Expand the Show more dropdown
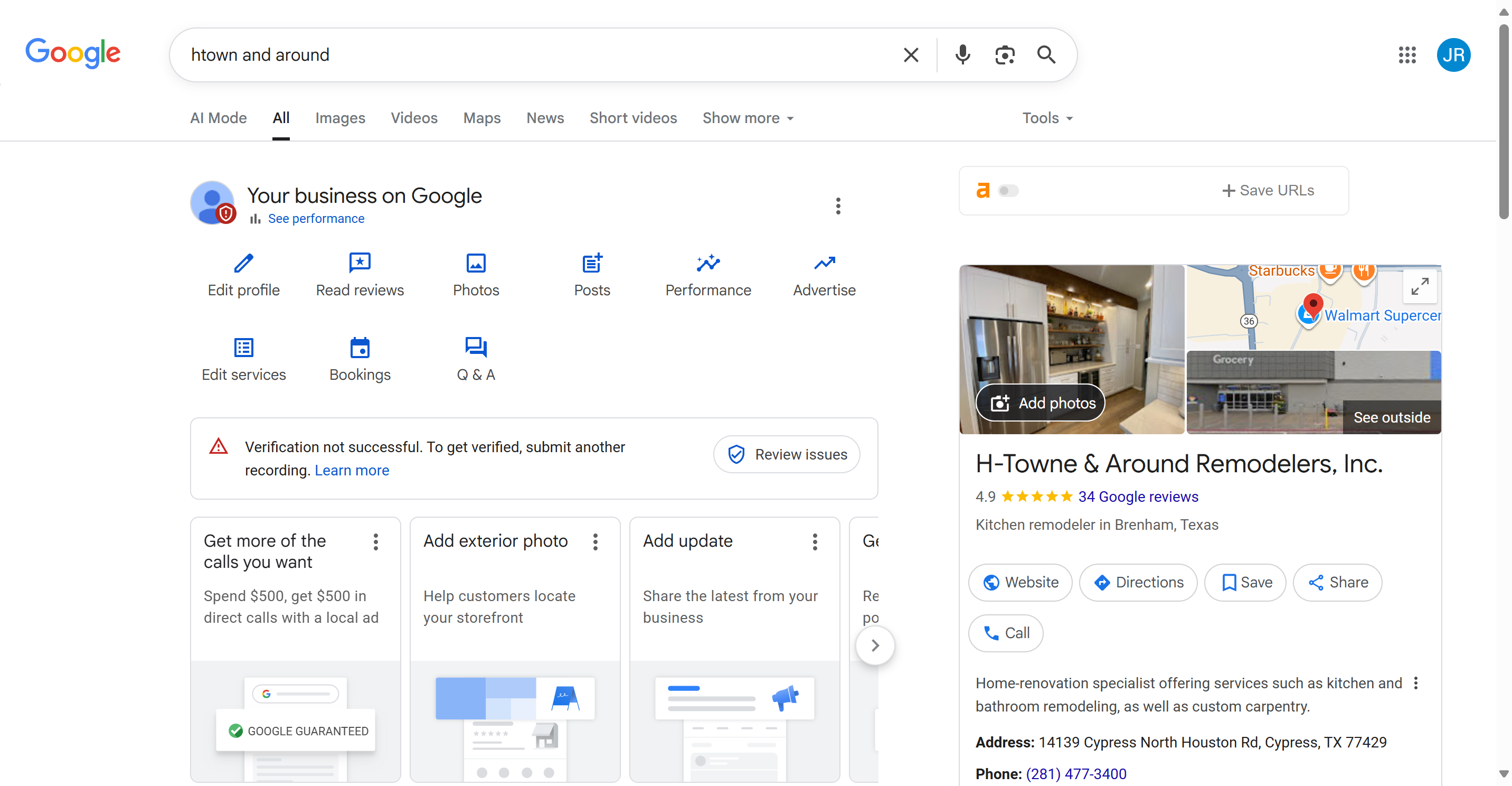The image size is (1512, 786). pos(748,118)
